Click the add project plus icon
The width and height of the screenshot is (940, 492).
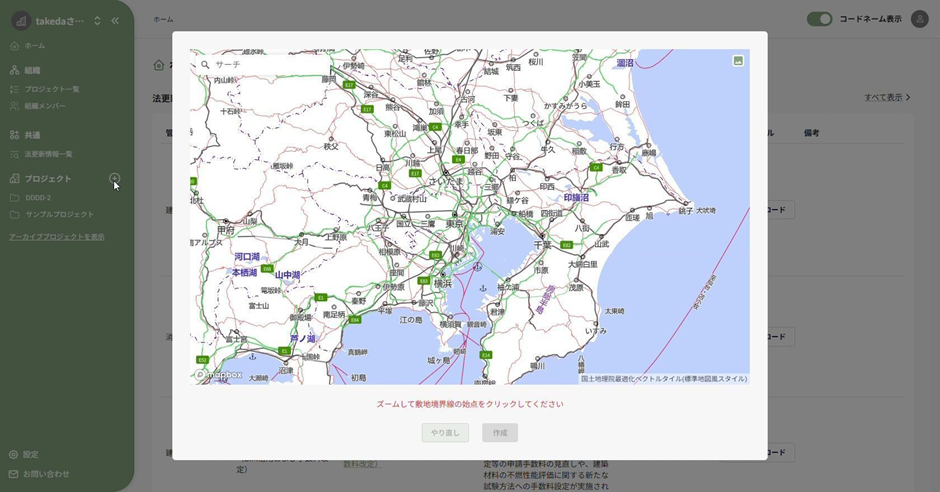(115, 178)
